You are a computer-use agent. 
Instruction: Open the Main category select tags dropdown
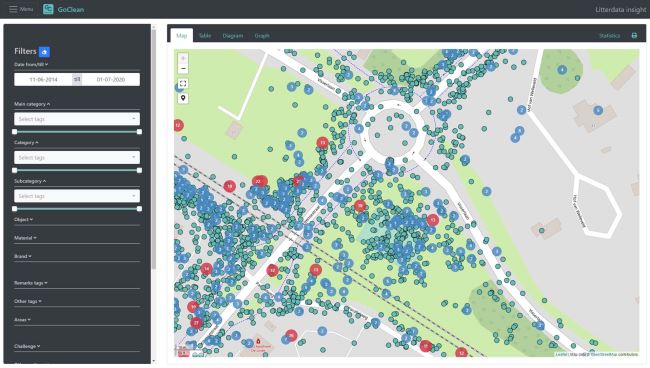(x=77, y=119)
